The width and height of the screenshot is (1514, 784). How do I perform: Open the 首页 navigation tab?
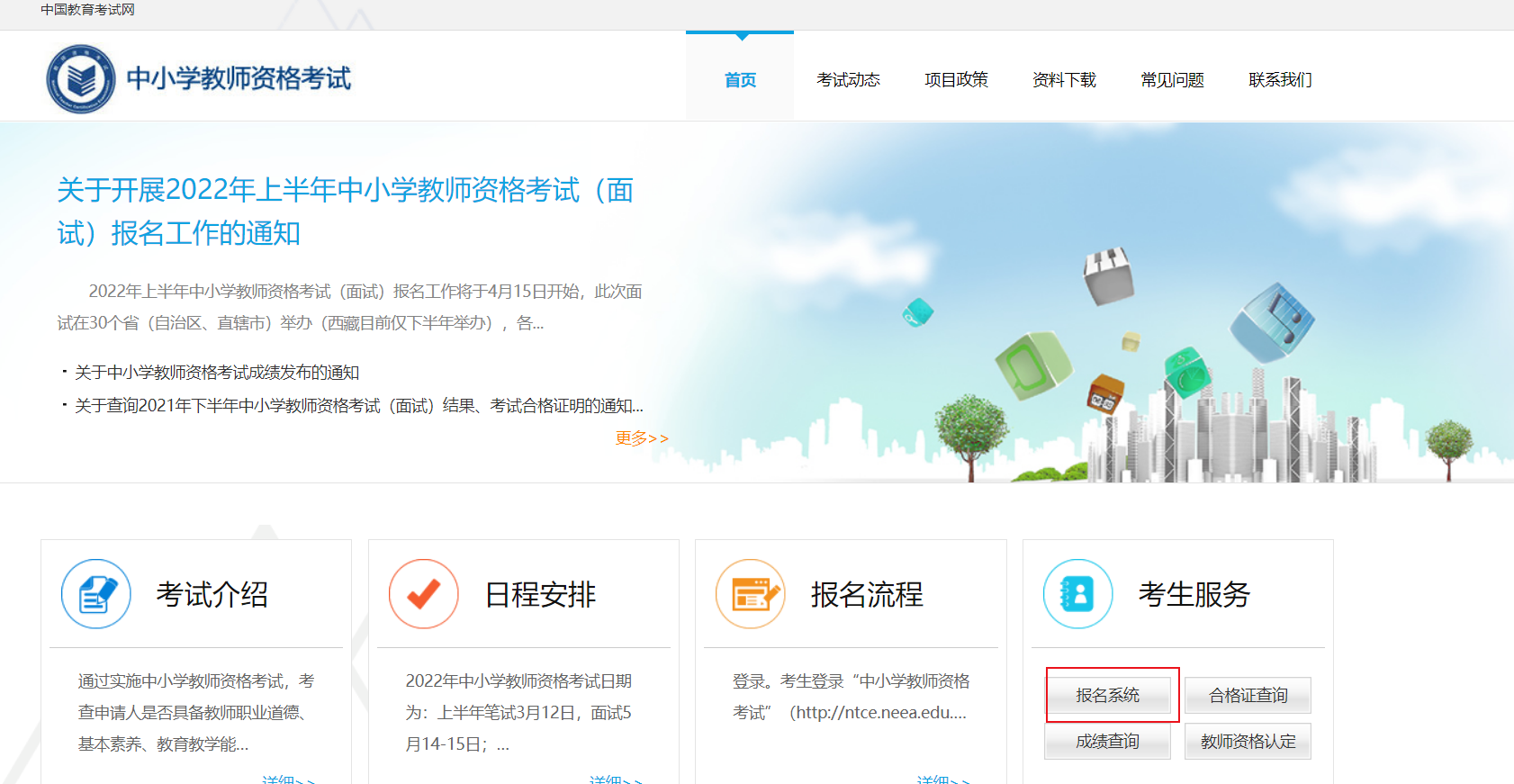click(740, 80)
